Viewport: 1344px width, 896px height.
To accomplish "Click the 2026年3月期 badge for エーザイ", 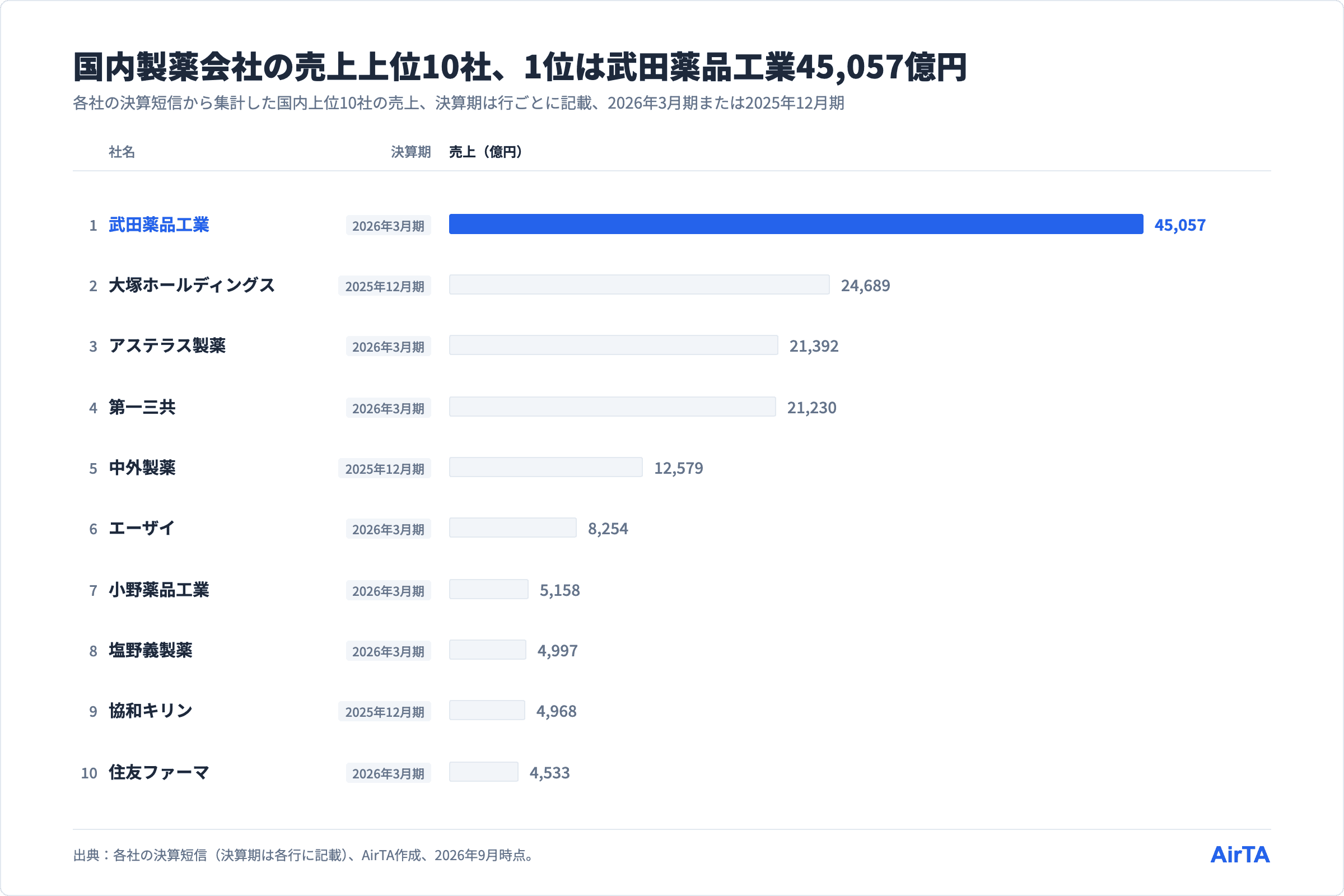I will [389, 530].
